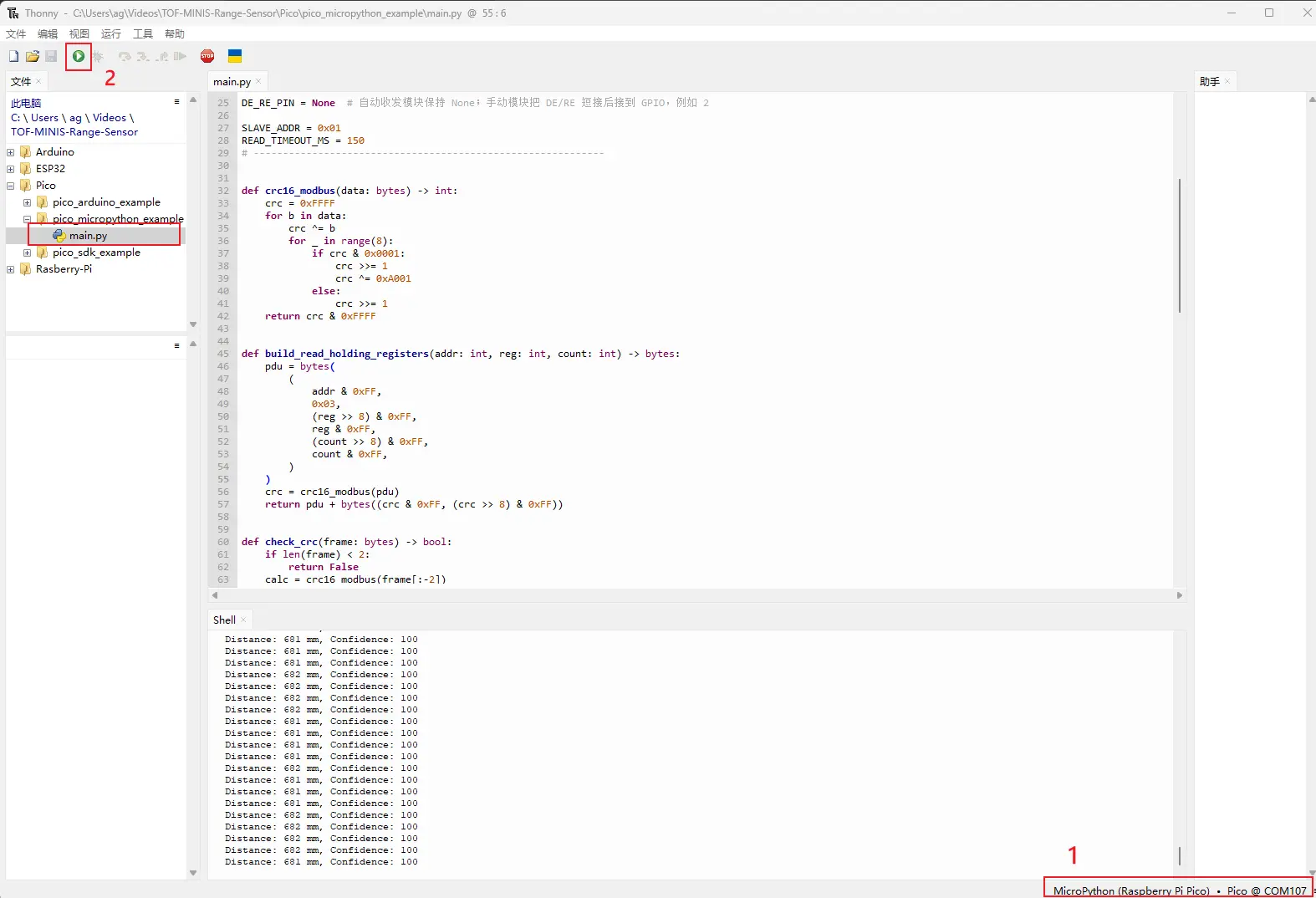The width and height of the screenshot is (1316, 898).
Task: Click the editor horizontal scrollbar right arrow
Action: pos(1180,595)
